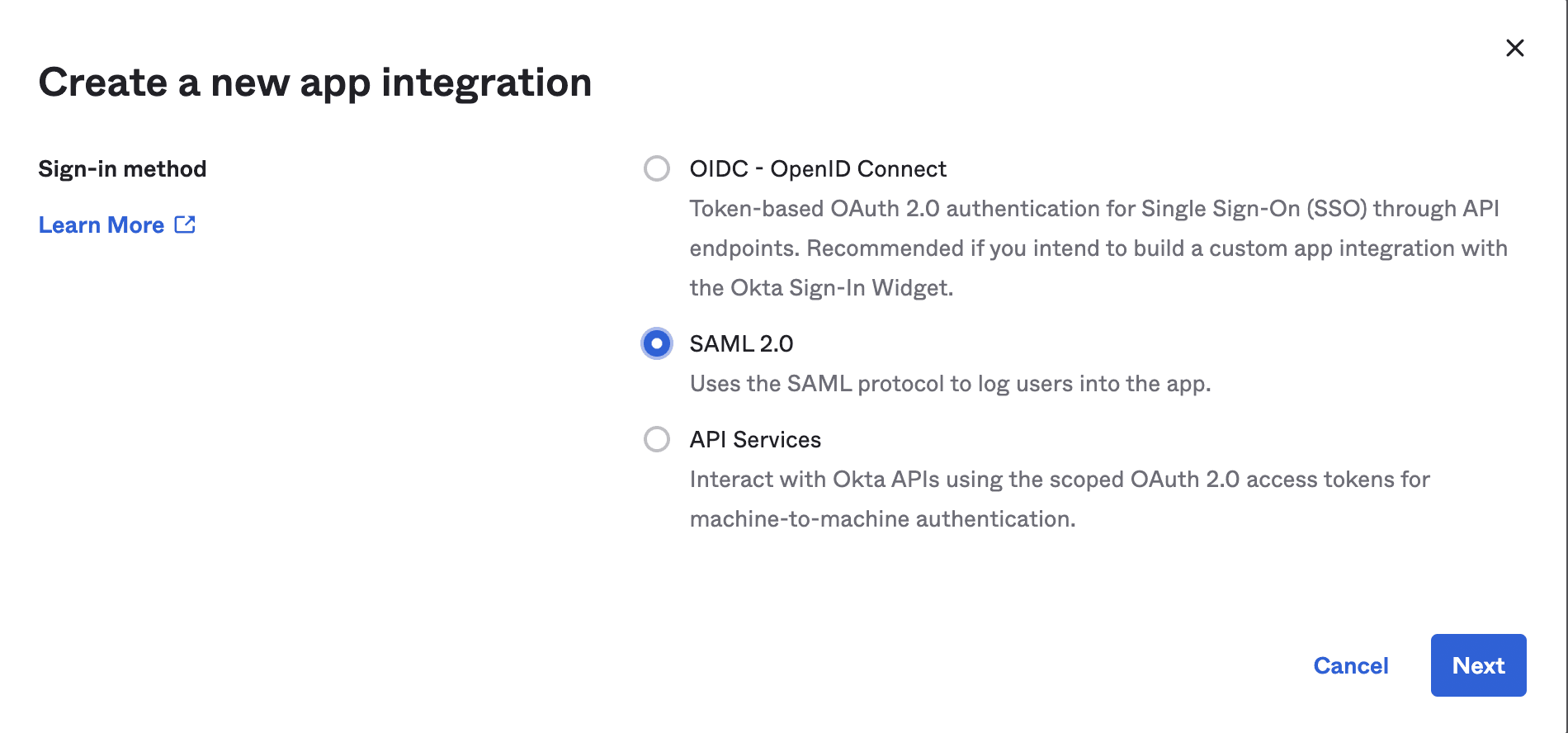This screenshot has height=733, width=1568.
Task: Choose the API Services radio button
Action: 657,439
